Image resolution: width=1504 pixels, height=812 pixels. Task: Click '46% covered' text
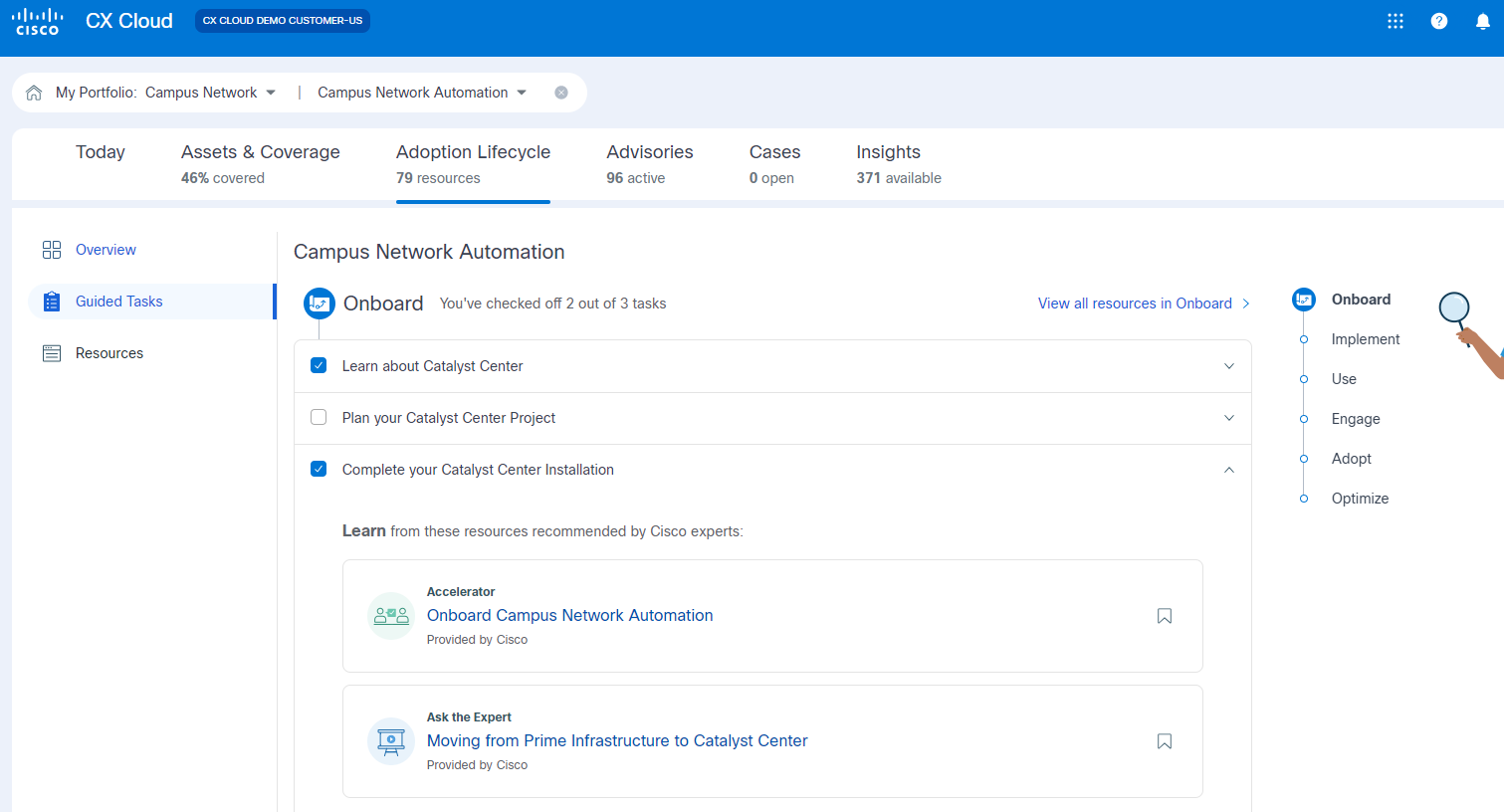223,178
